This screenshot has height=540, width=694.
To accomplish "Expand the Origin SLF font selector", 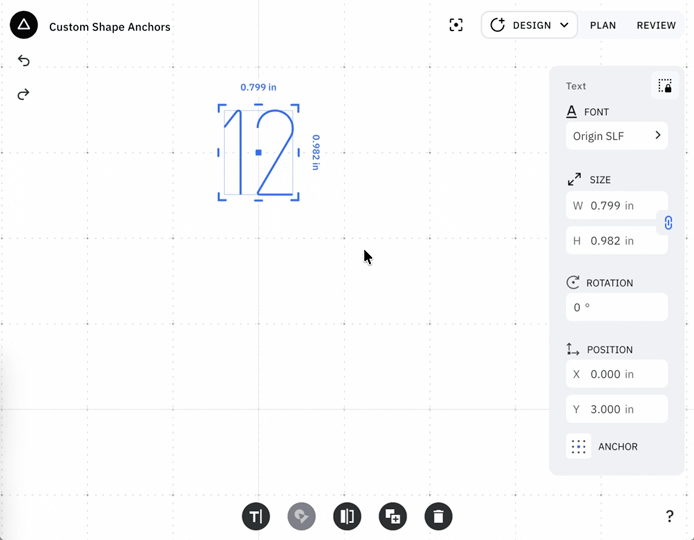I will pyautogui.click(x=616, y=136).
